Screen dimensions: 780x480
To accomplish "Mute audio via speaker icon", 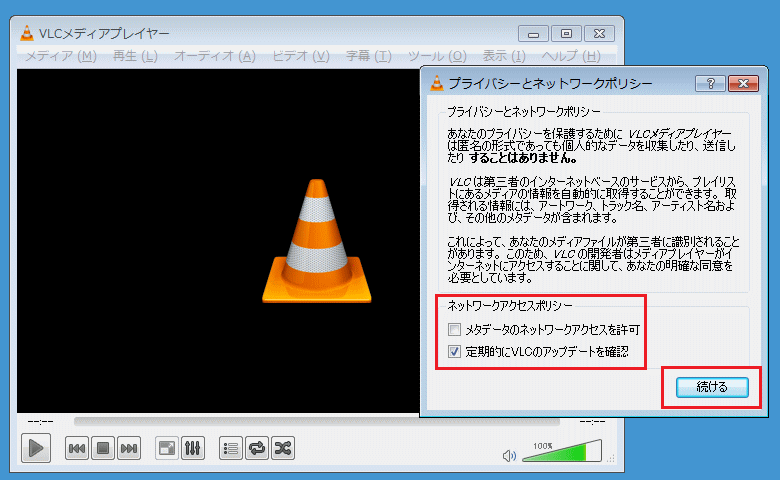I will pyautogui.click(x=509, y=456).
